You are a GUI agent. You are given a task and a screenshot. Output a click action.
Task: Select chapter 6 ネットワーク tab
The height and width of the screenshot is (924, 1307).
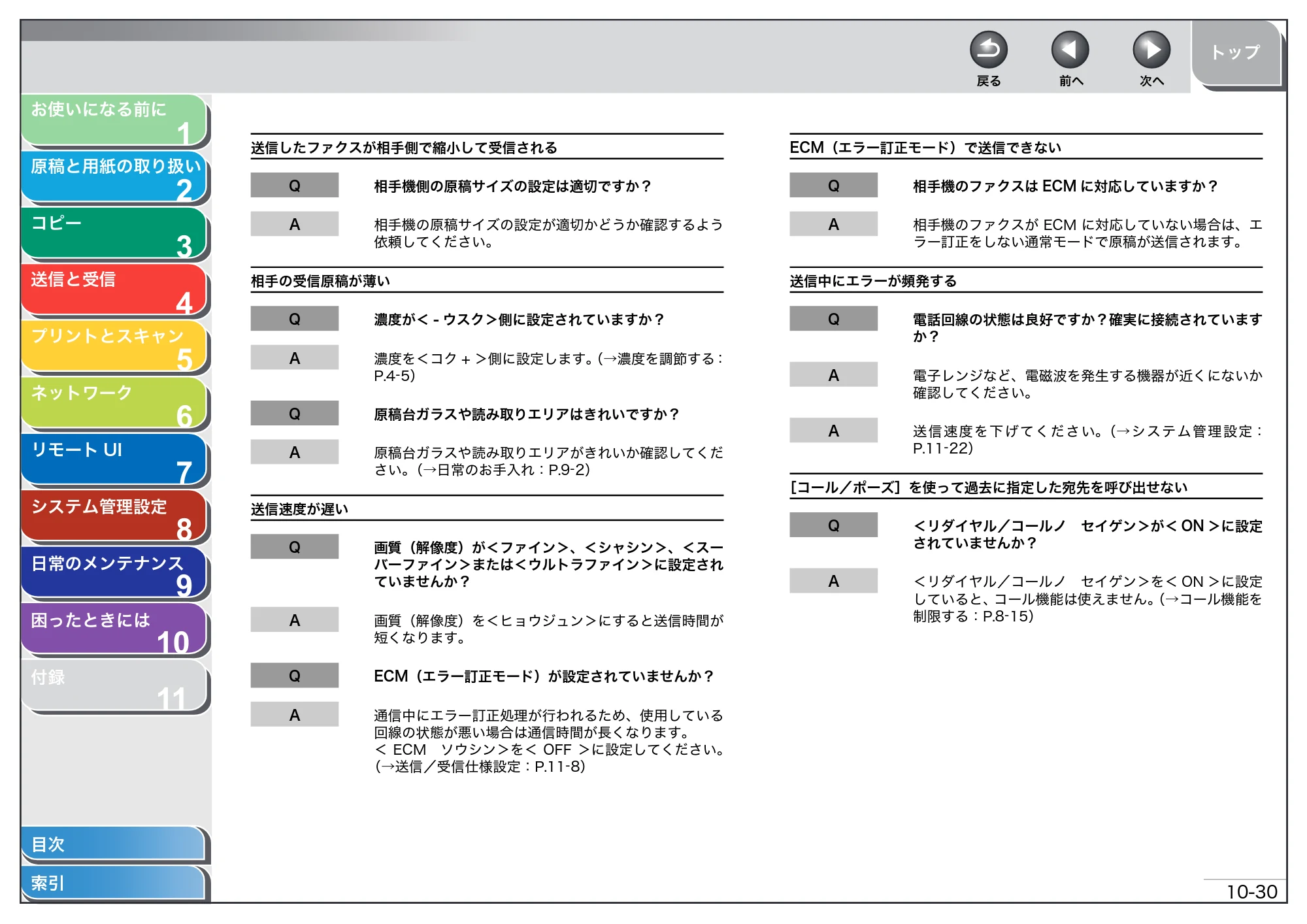(x=114, y=404)
